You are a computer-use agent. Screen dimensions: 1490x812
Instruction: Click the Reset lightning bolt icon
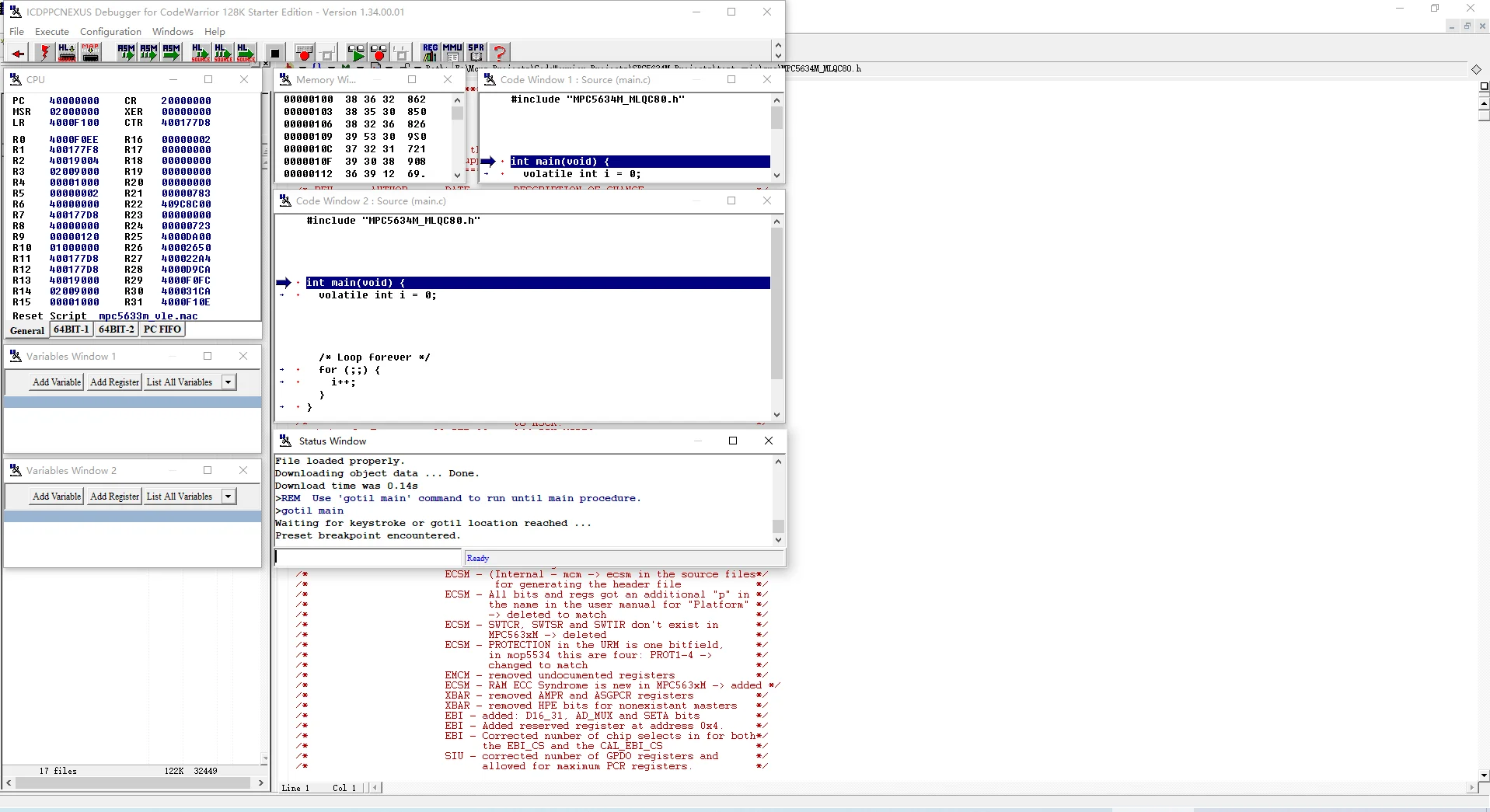point(44,53)
